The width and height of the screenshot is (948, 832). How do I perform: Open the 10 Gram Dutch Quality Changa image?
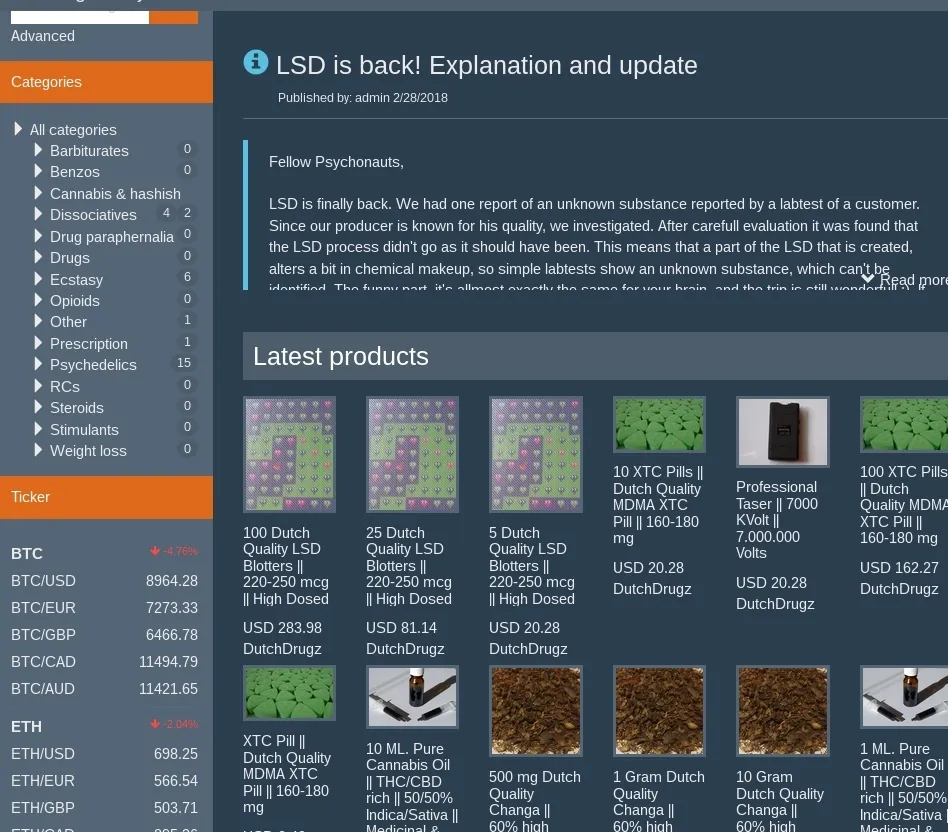click(782, 710)
